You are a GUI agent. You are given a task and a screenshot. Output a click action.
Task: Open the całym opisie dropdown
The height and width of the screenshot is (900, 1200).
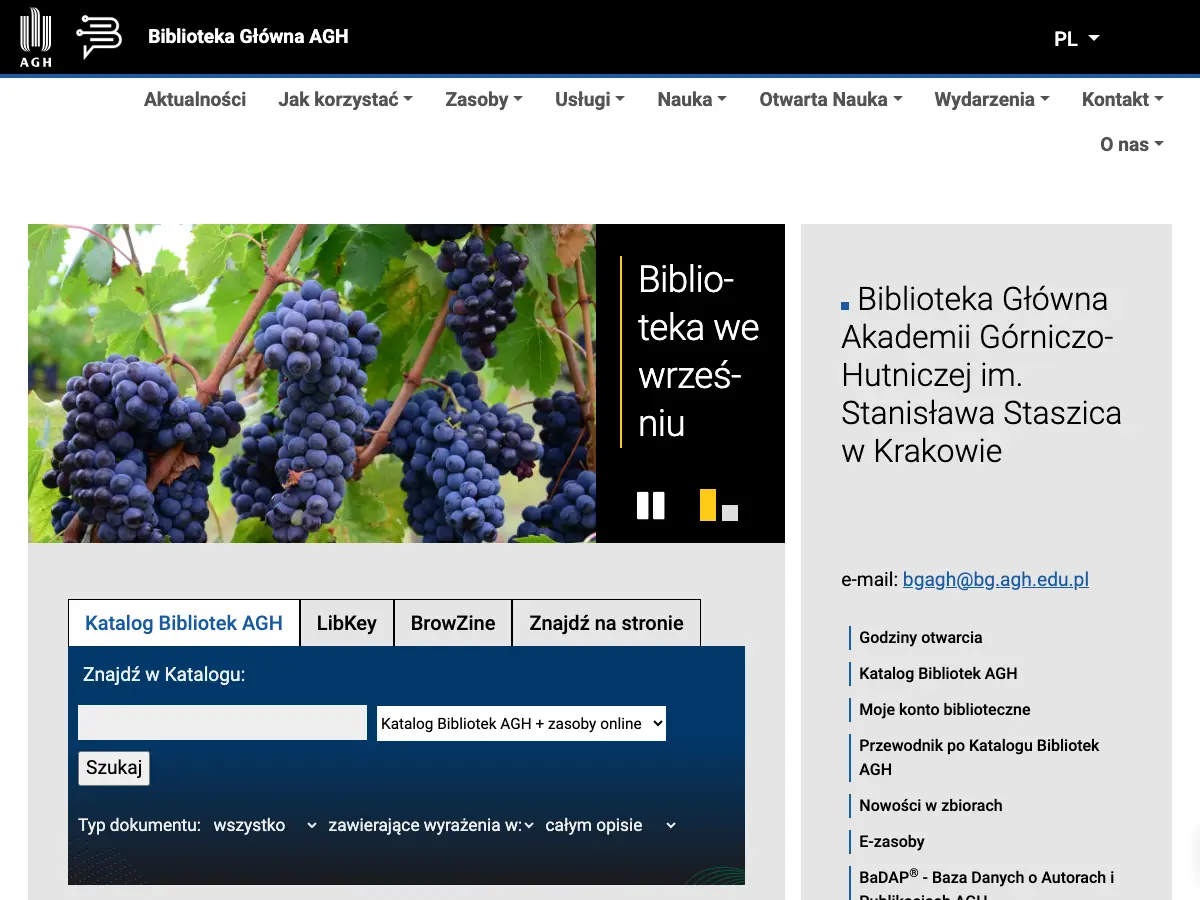[x=610, y=825]
